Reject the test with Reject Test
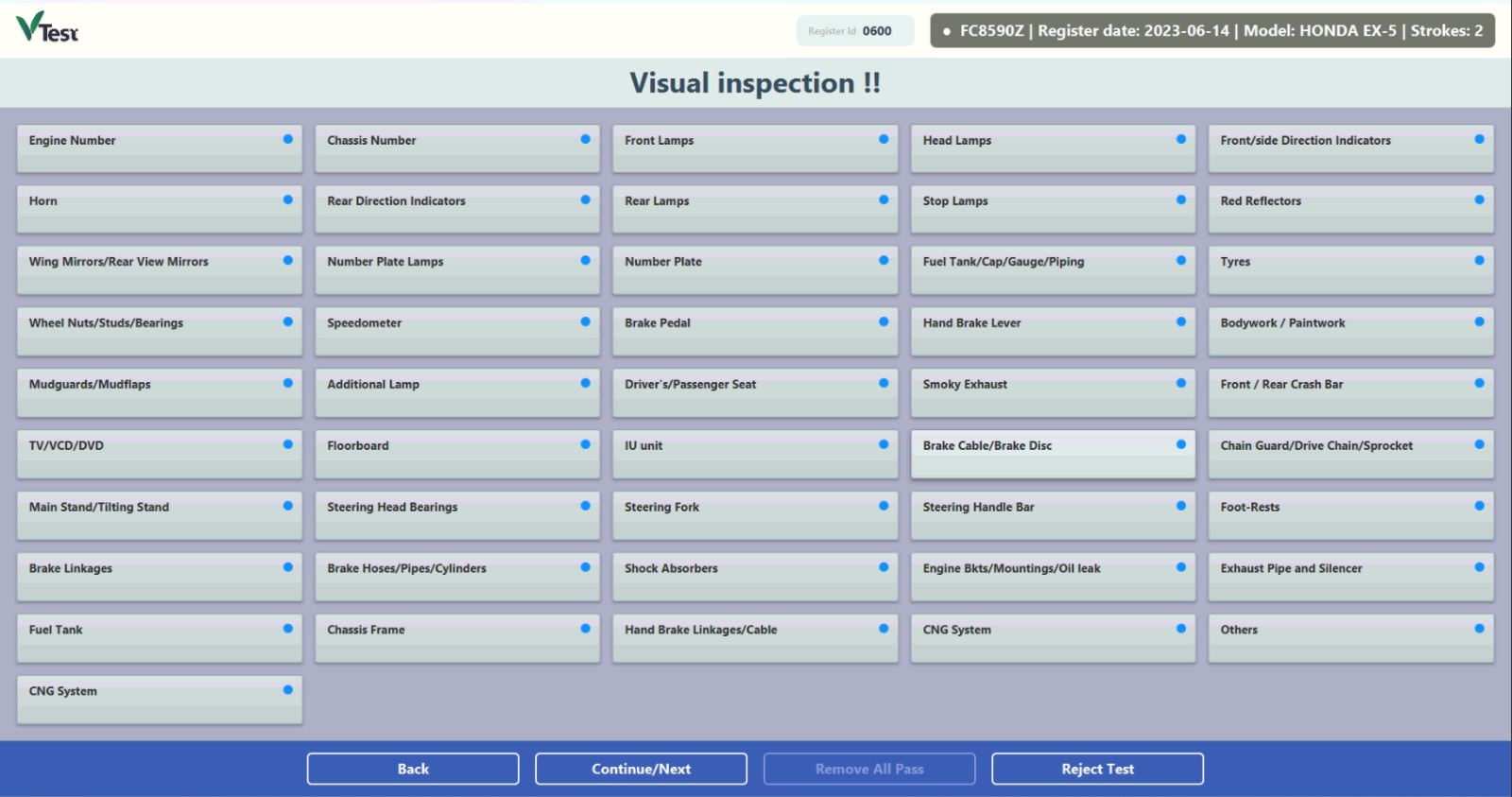 (x=1097, y=769)
